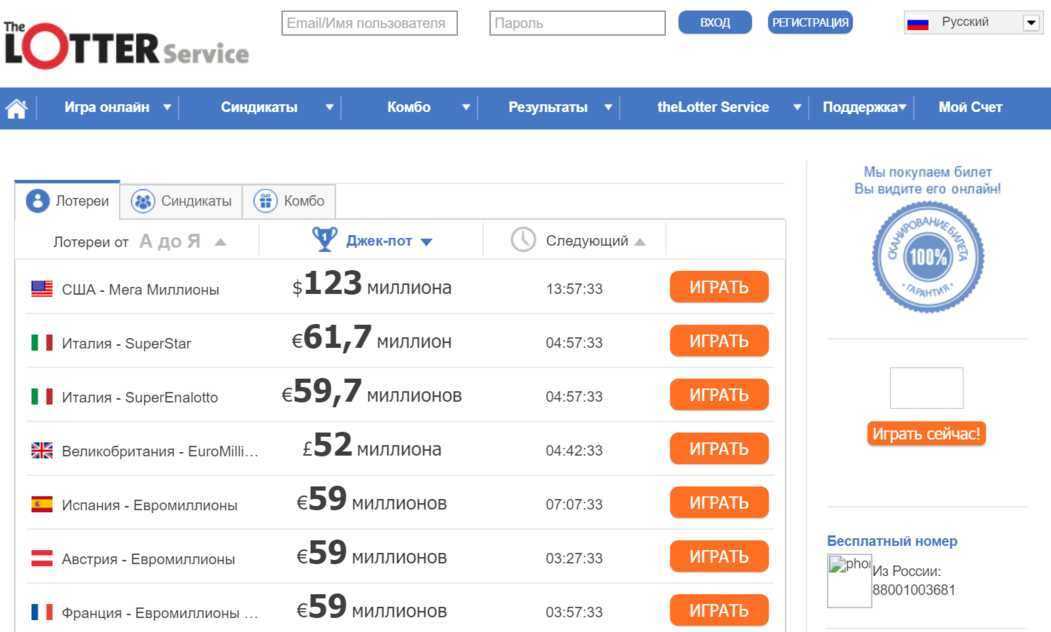The image size is (1051, 632).
Task: Open Игра онлайн in navigation bar
Action: coord(107,107)
